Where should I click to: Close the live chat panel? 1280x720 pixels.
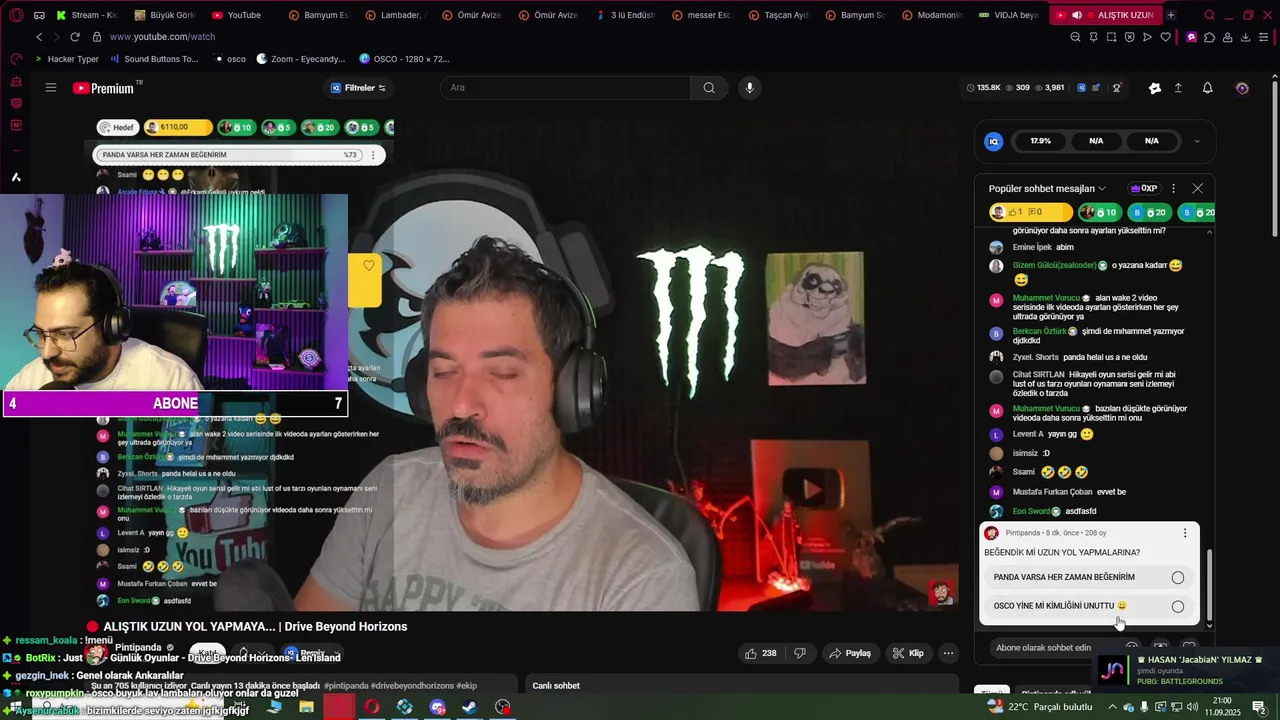(1197, 188)
